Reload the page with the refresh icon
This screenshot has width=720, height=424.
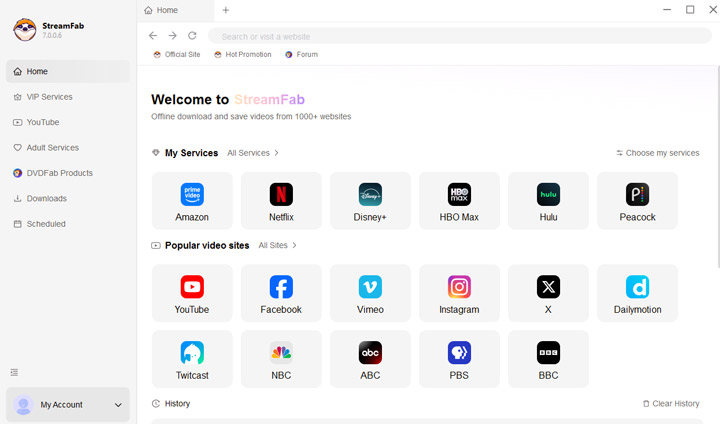[x=192, y=35]
